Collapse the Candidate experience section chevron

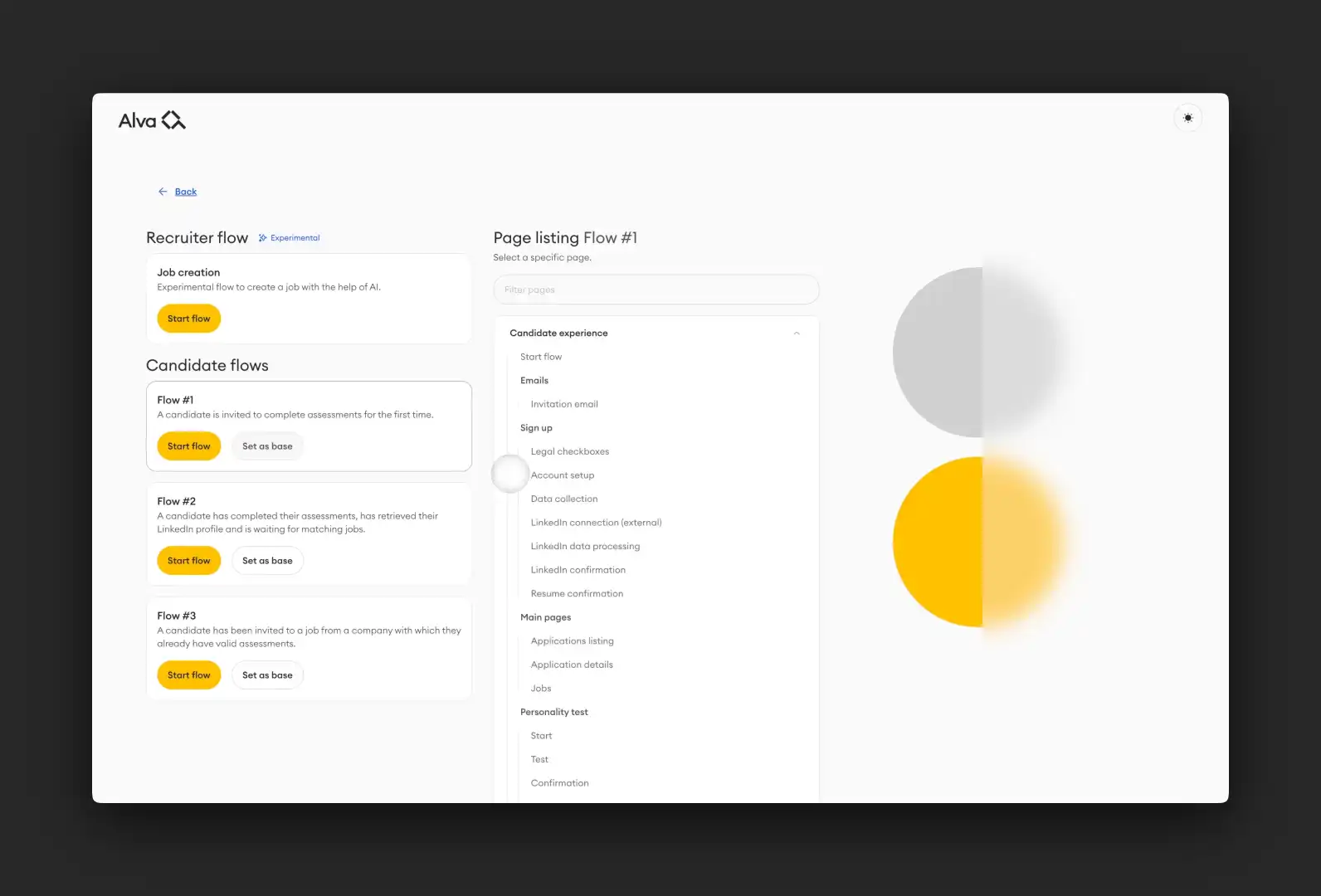pos(797,334)
